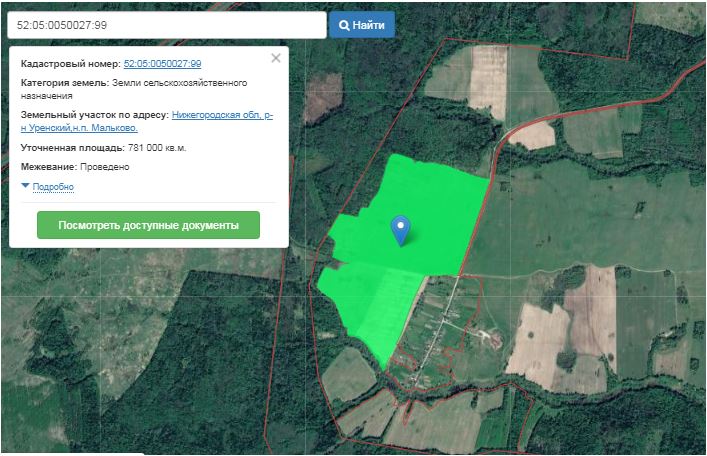Click the Межевание: Проведено status text
Screen dimensions: 707x456
(x=75, y=167)
